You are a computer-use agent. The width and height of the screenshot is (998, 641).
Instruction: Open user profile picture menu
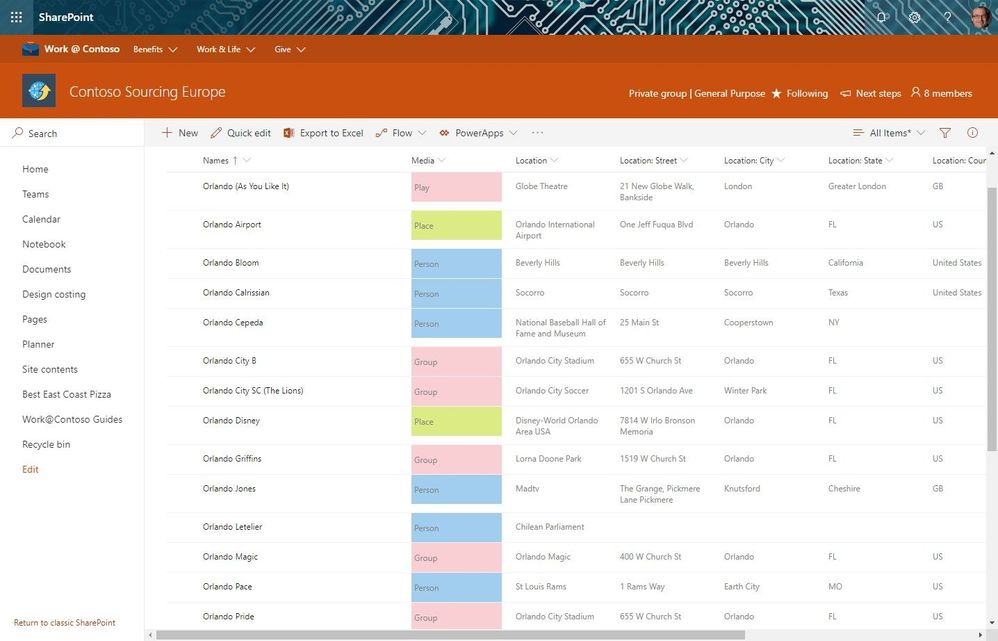[x=980, y=17]
